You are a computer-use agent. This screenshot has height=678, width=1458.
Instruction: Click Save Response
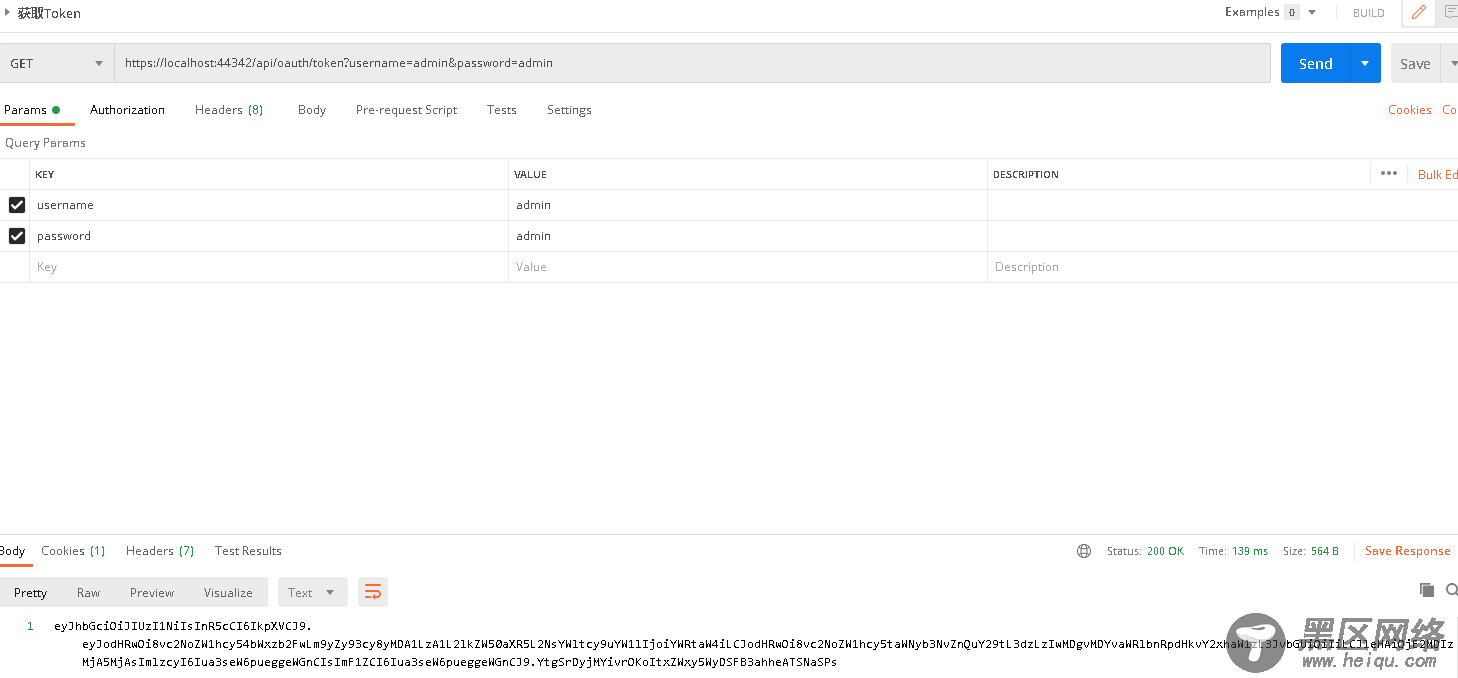(x=1407, y=551)
